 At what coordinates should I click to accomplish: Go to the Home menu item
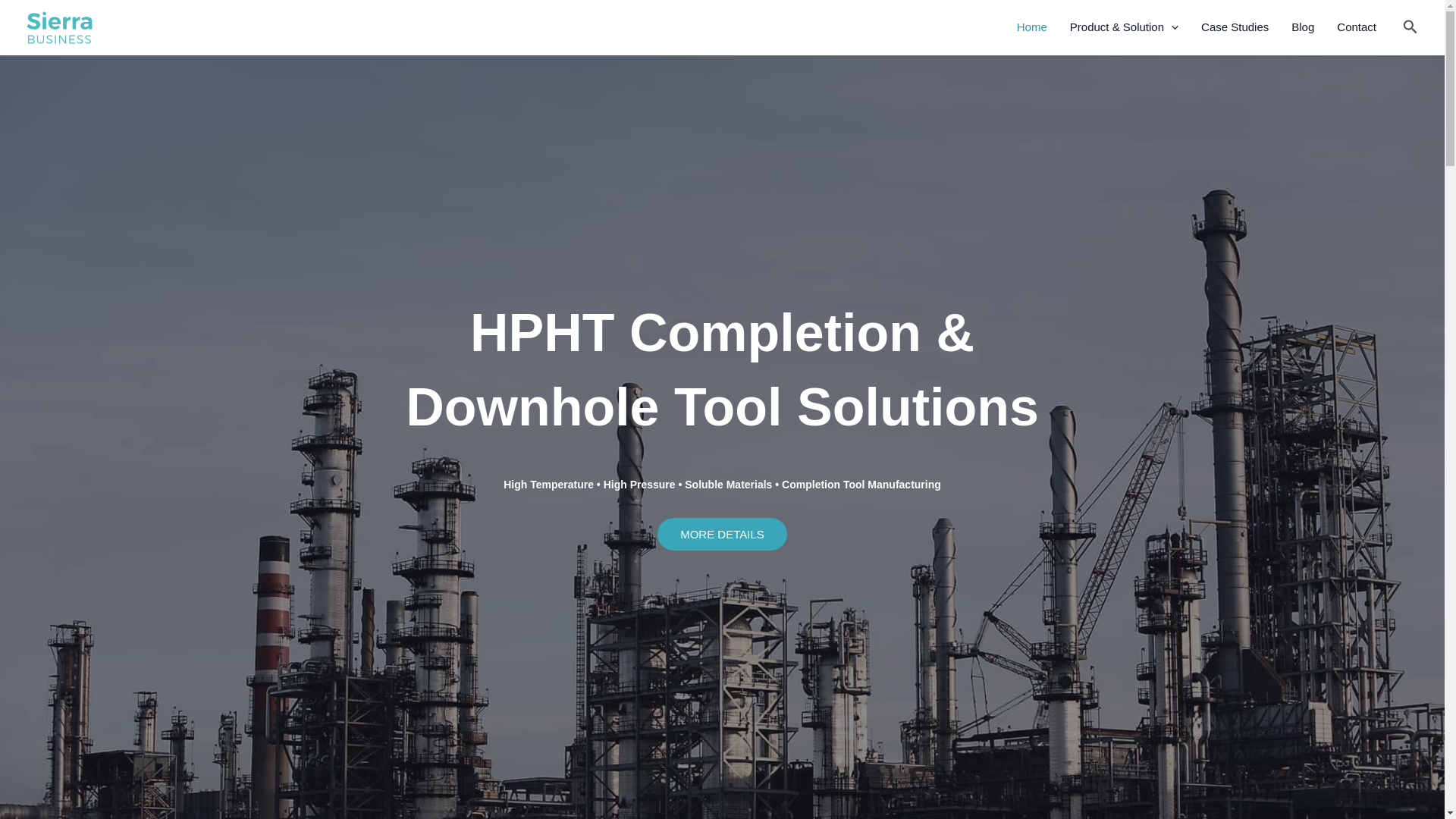pyautogui.click(x=1031, y=27)
